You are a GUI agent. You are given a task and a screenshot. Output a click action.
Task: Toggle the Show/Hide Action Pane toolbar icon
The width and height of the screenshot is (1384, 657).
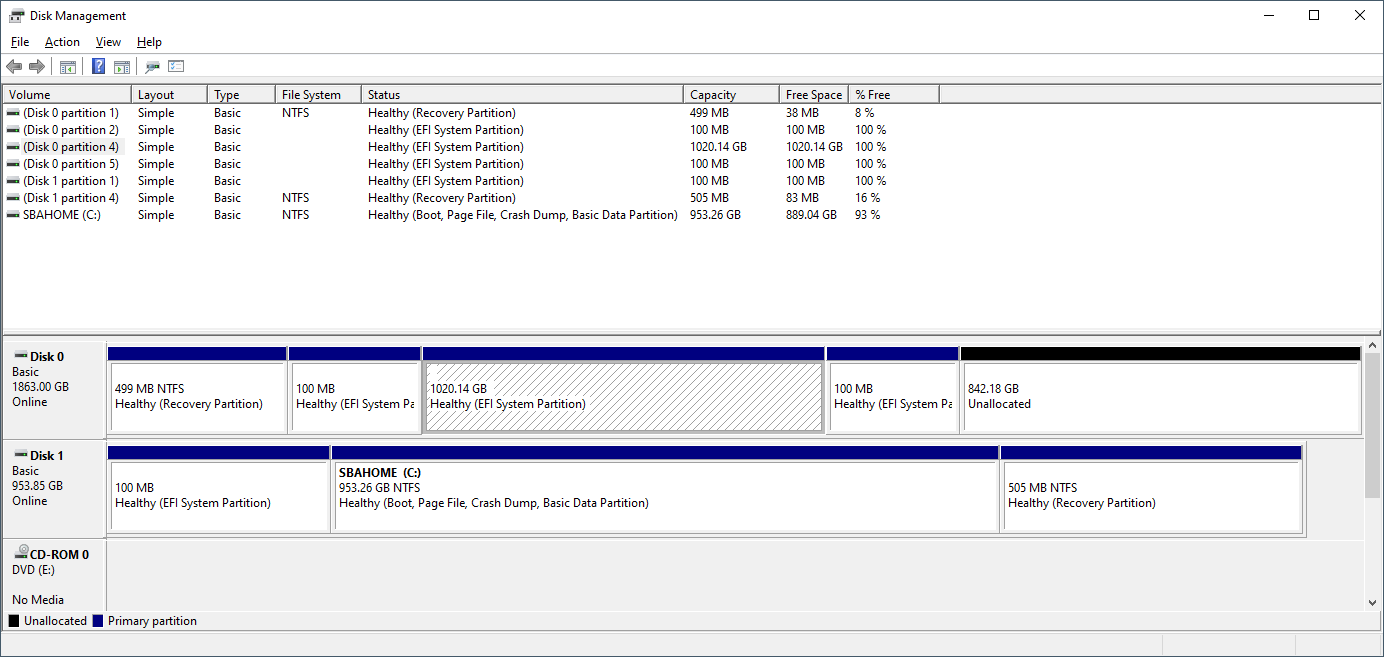122,67
